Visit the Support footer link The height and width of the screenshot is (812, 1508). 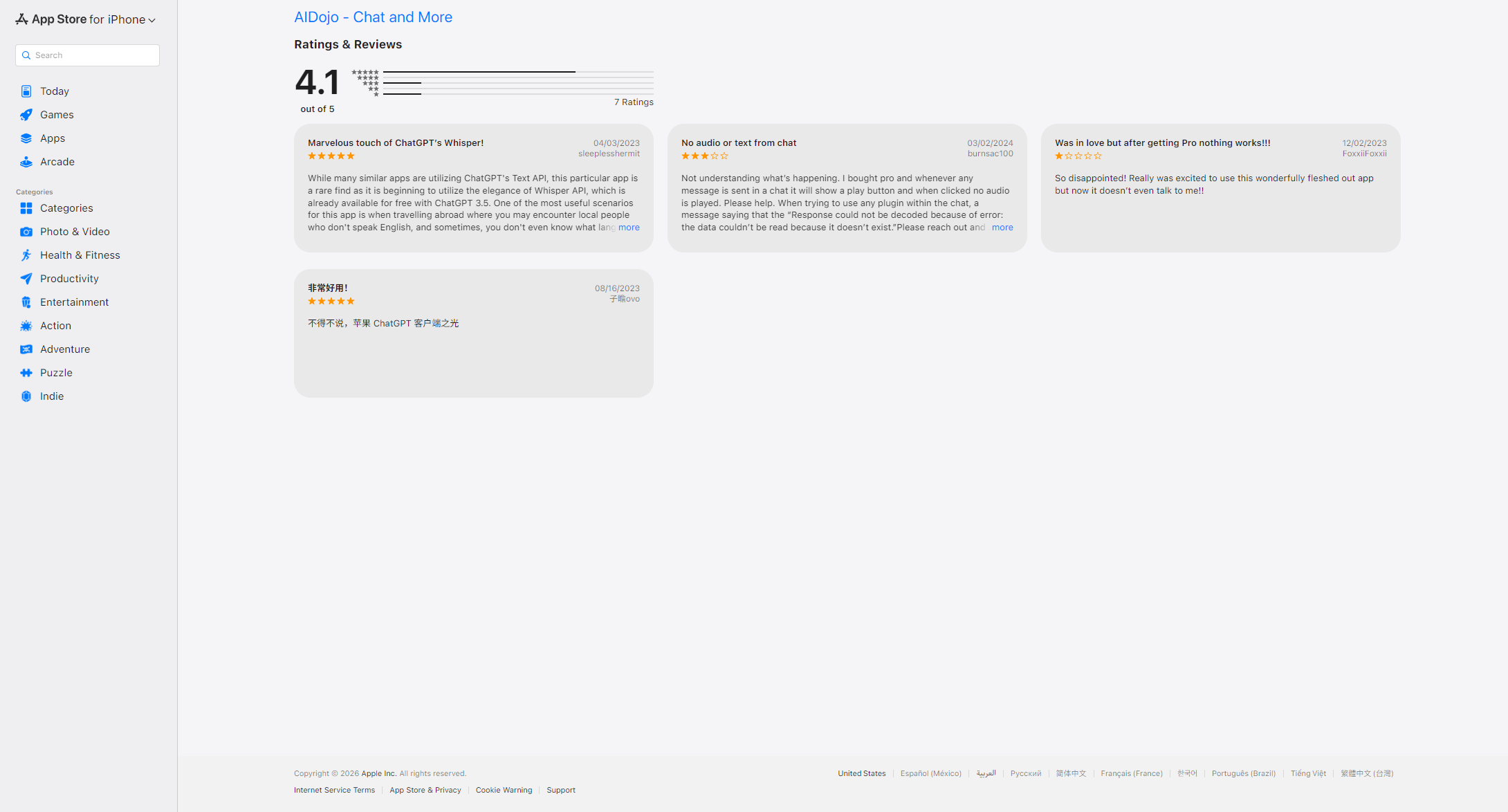coord(561,790)
